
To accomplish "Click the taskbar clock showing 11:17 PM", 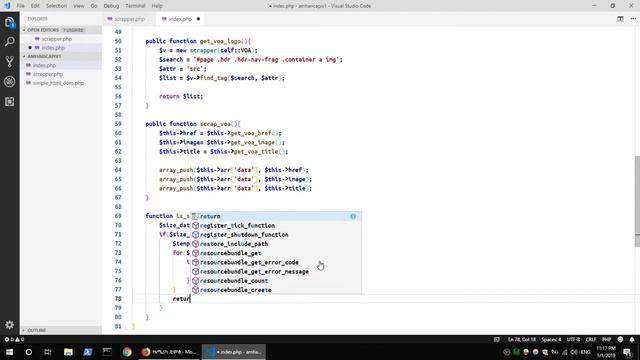I will click(606, 352).
